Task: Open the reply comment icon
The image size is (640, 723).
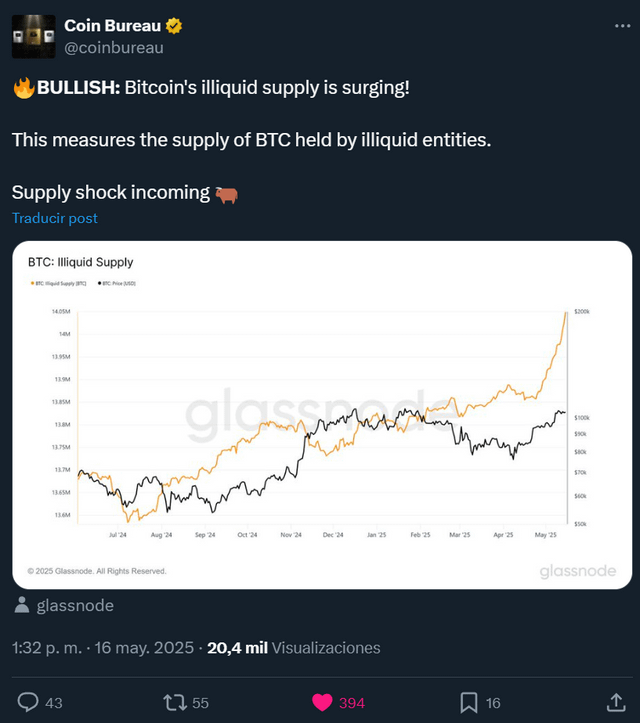Action: click(28, 702)
